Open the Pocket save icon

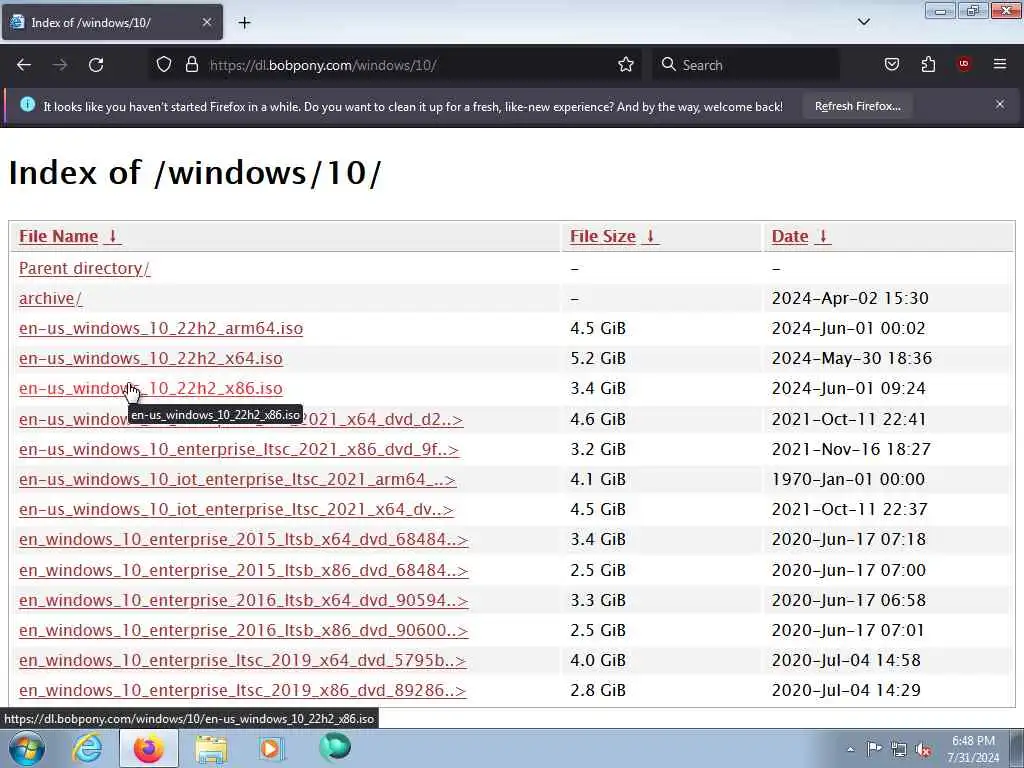[x=891, y=65]
